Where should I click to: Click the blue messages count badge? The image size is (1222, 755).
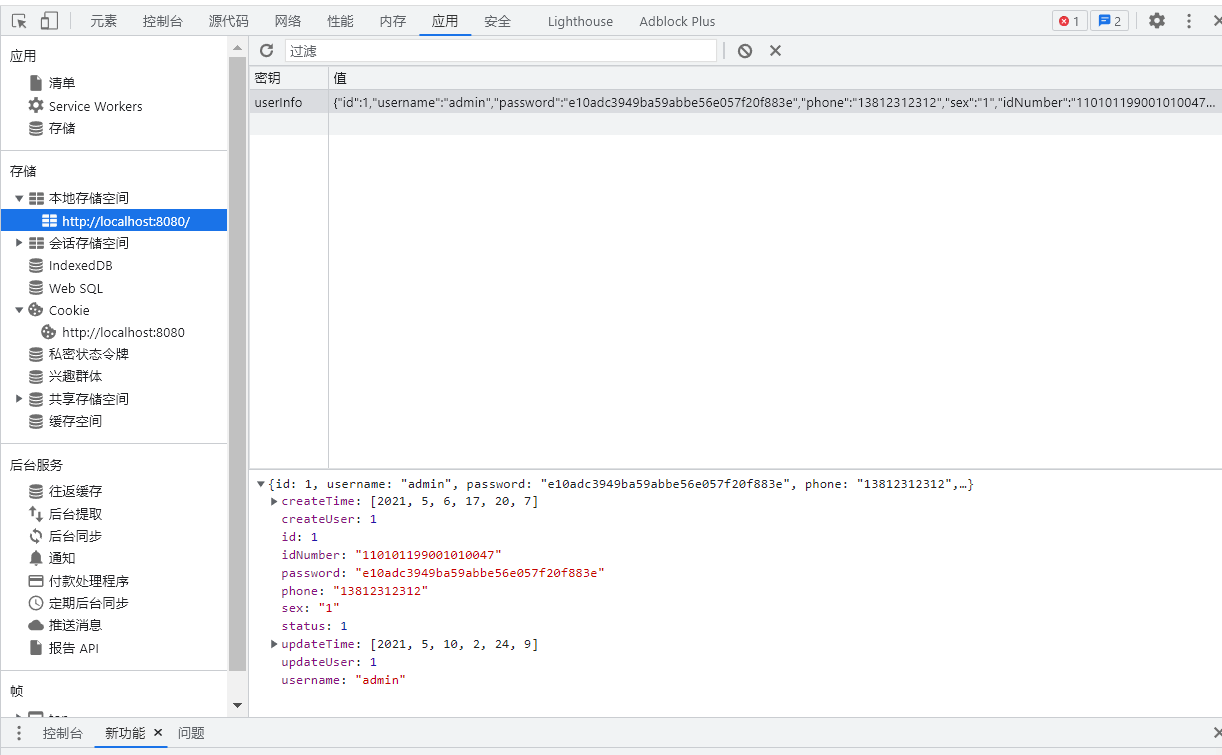pyautogui.click(x=1109, y=21)
